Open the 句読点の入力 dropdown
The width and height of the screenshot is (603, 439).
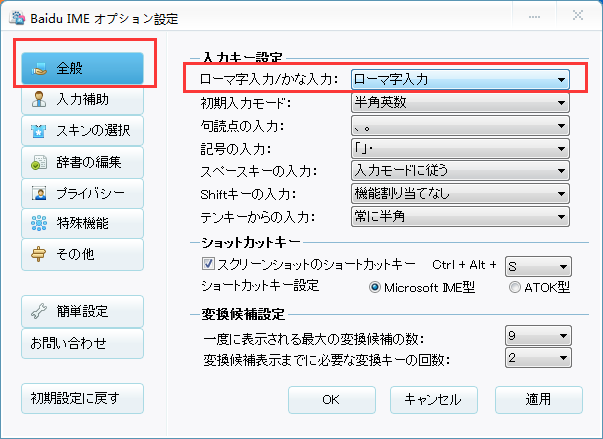click(x=460, y=126)
